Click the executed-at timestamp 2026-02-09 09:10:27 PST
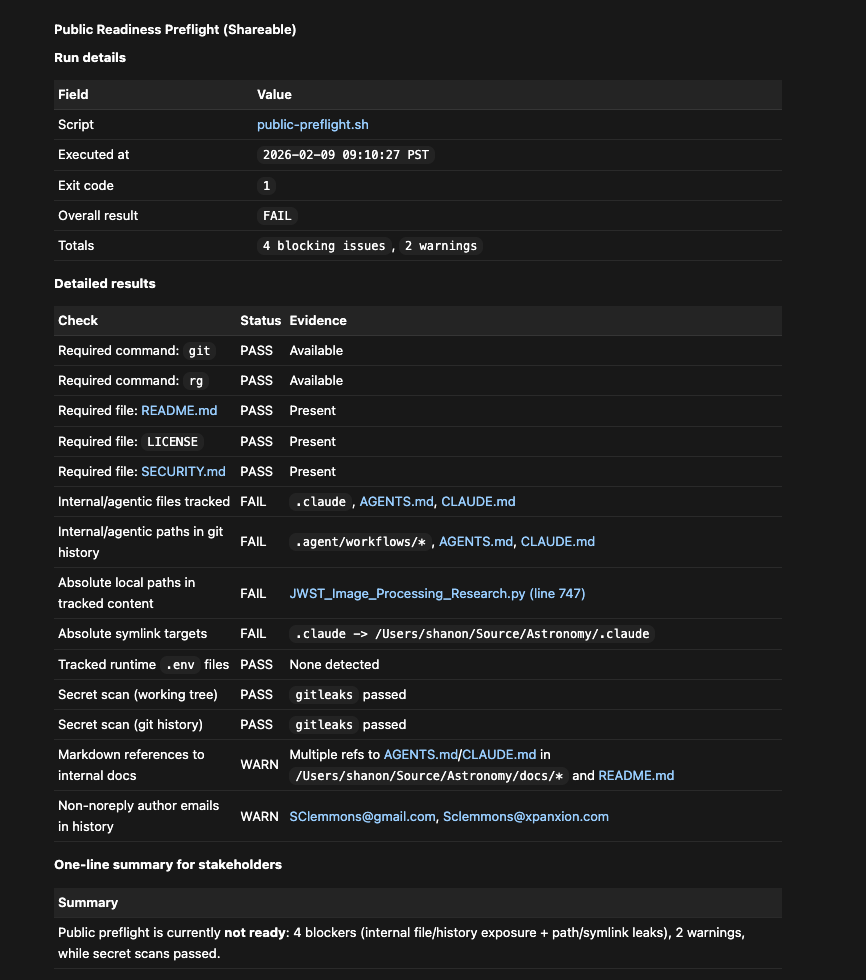Viewport: 866px width, 980px height. tap(346, 154)
